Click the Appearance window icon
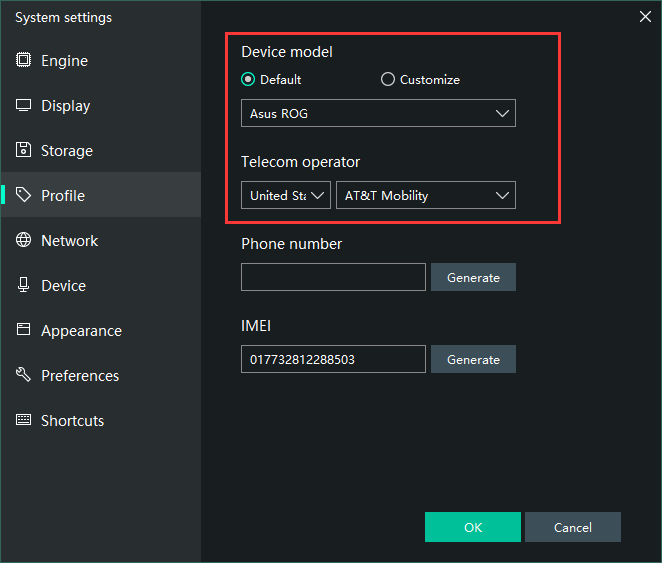Viewport: 662px width, 563px height. tap(23, 330)
